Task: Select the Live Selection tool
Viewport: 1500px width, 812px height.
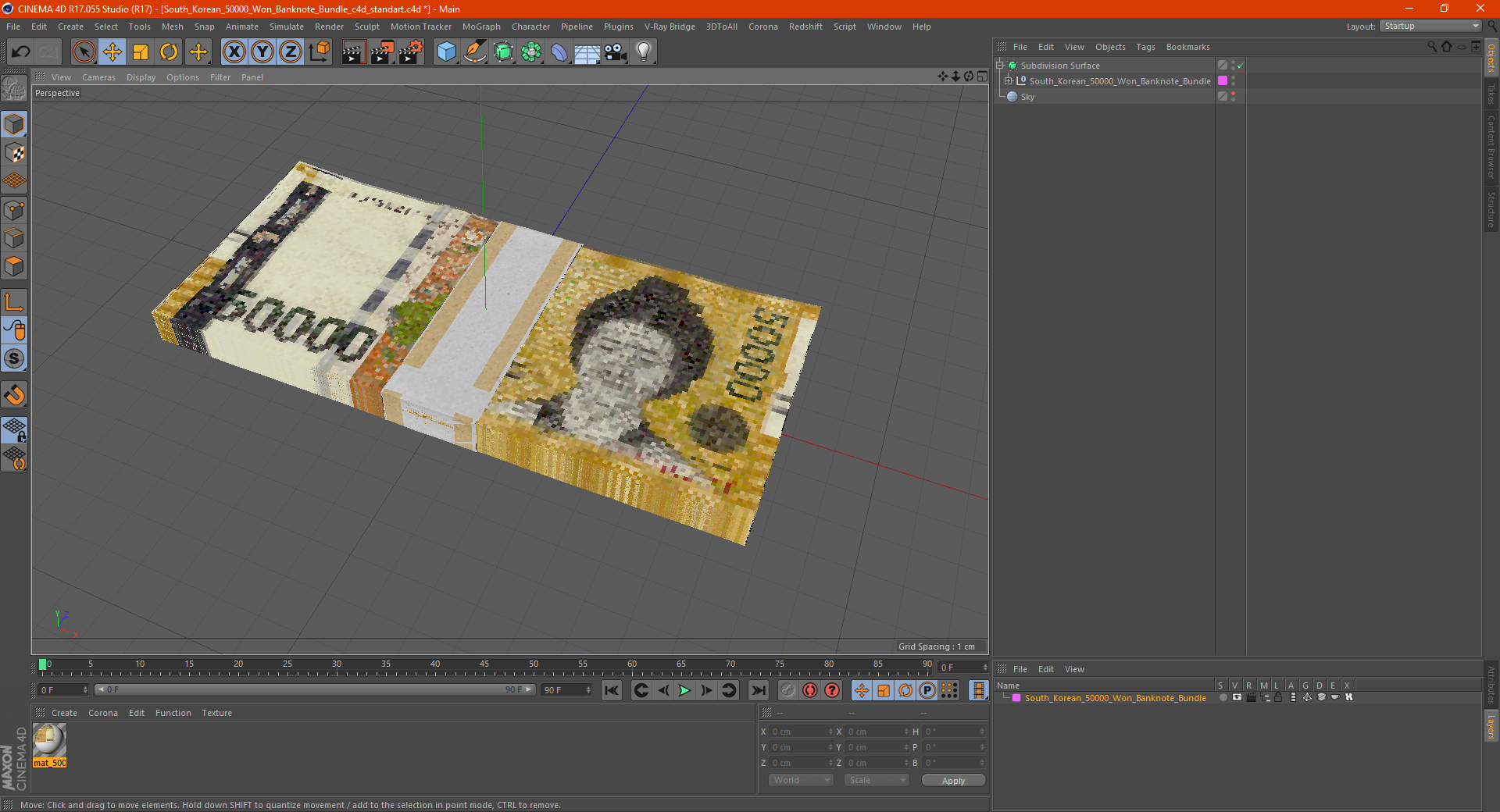Action: tap(84, 52)
